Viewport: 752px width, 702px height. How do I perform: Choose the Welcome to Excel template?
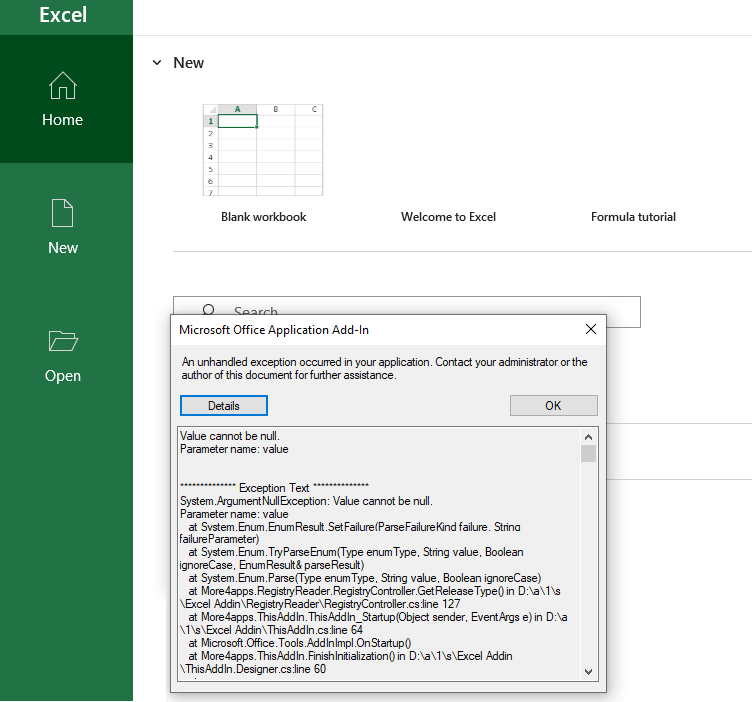[x=448, y=217]
